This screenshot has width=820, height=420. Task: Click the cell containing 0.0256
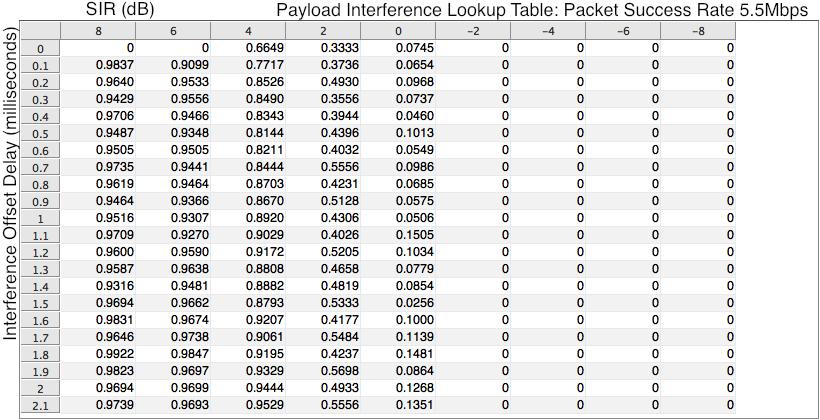click(398, 303)
